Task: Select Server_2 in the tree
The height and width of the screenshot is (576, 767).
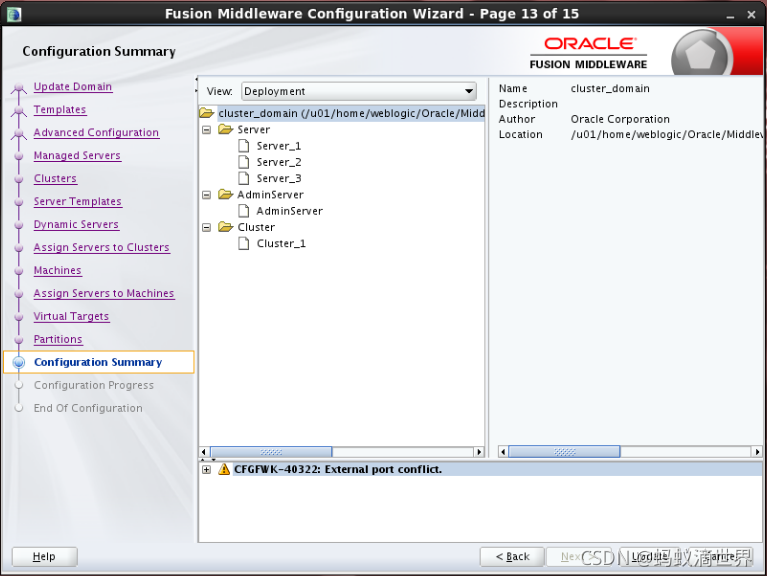Action: pyautogui.click(x=279, y=162)
